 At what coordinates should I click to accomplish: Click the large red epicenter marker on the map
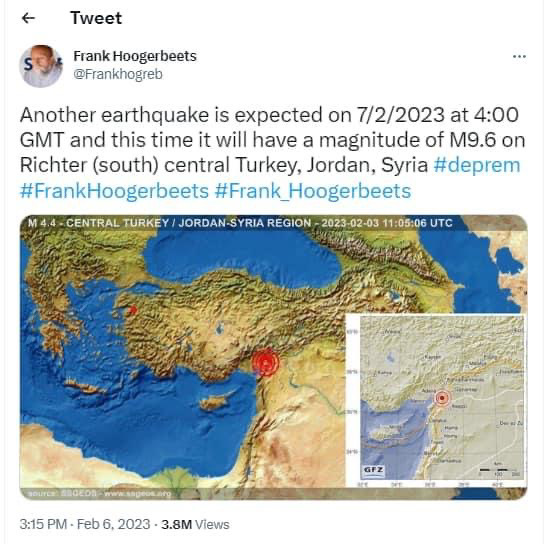coord(265,363)
